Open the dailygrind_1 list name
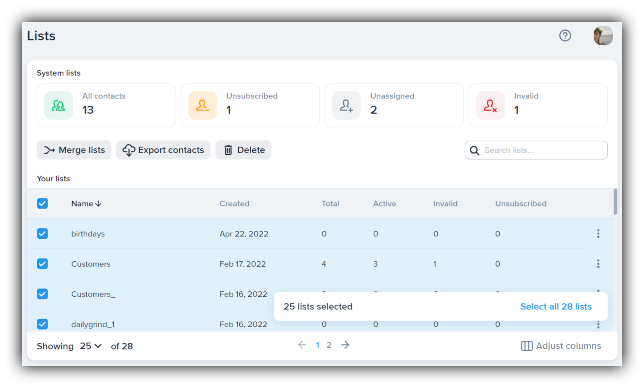Viewport: 644px width, 388px height. point(93,324)
